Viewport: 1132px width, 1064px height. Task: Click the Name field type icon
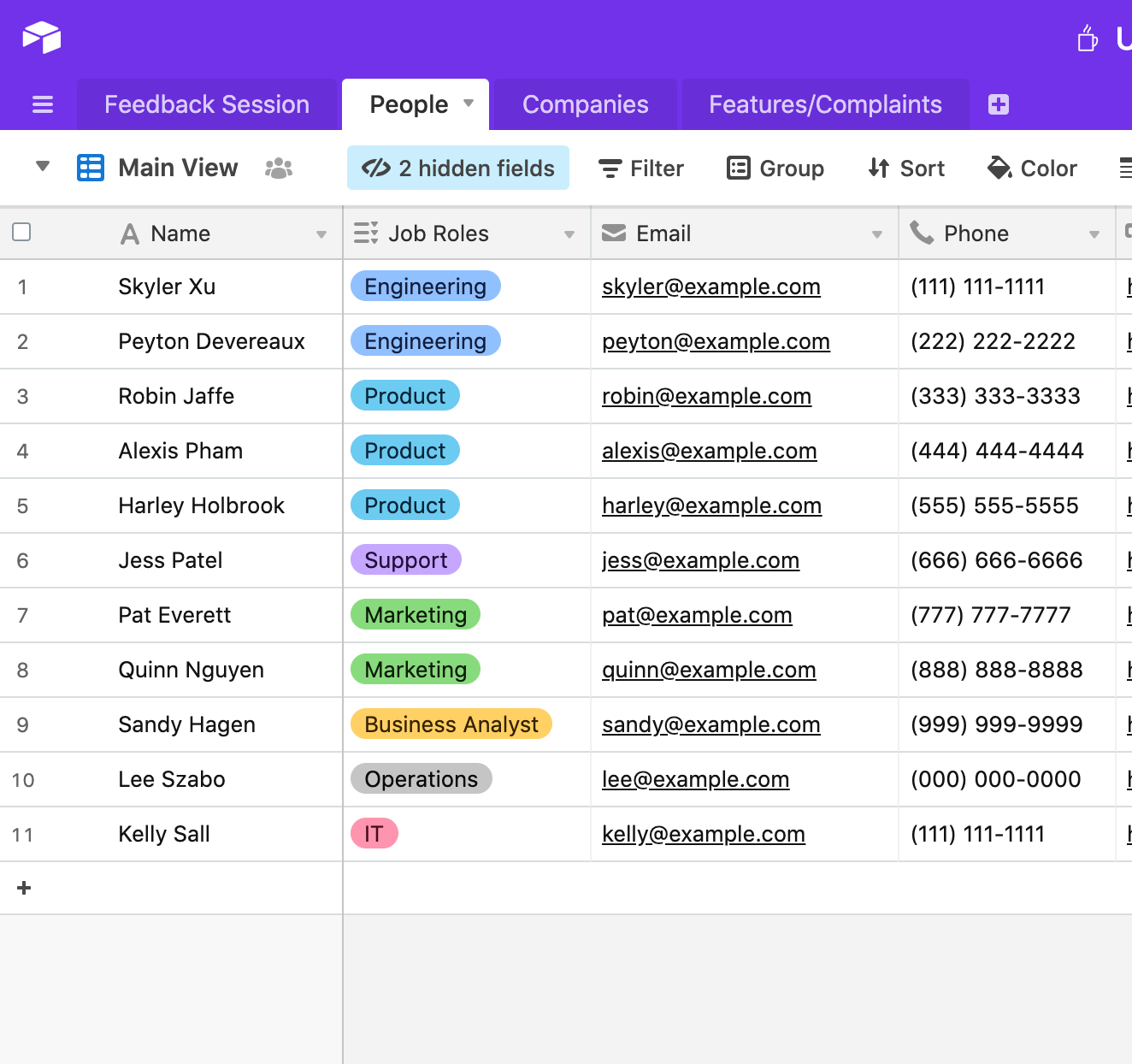pos(130,233)
